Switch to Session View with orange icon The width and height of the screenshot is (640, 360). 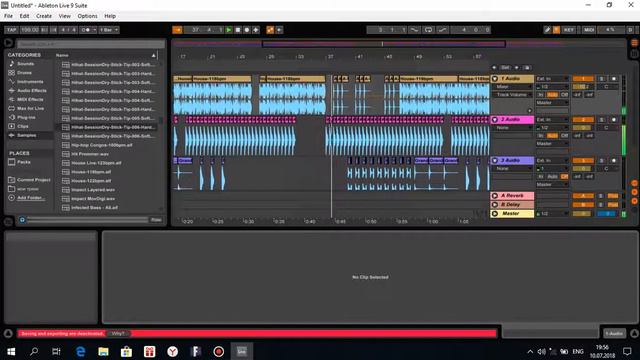634,43
